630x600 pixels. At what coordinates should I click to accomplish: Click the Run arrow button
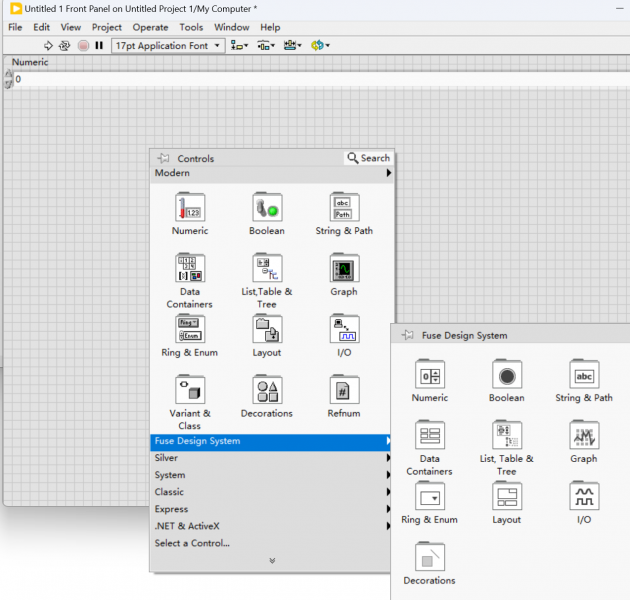point(48,45)
